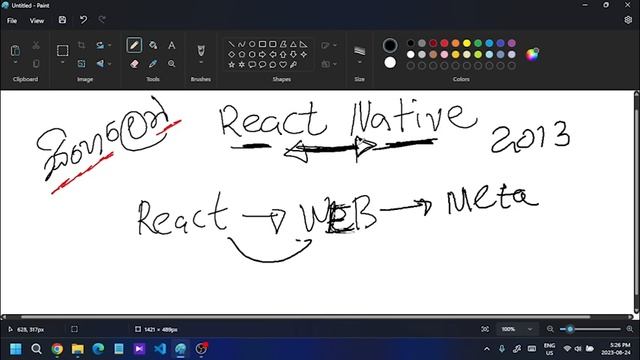This screenshot has width=640, height=360.
Task: Open the clock showing 5:26 PM
Action: click(616, 349)
